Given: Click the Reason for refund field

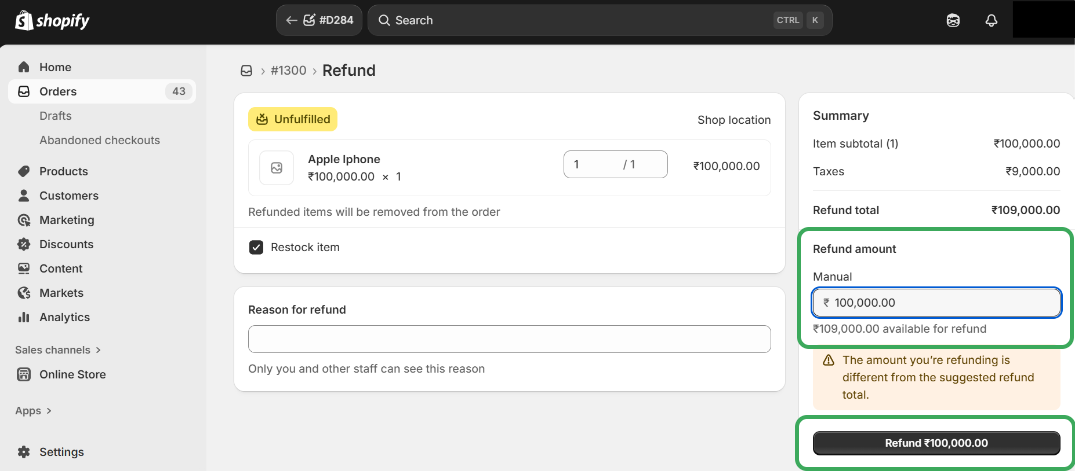Looking at the screenshot, I should coord(509,339).
